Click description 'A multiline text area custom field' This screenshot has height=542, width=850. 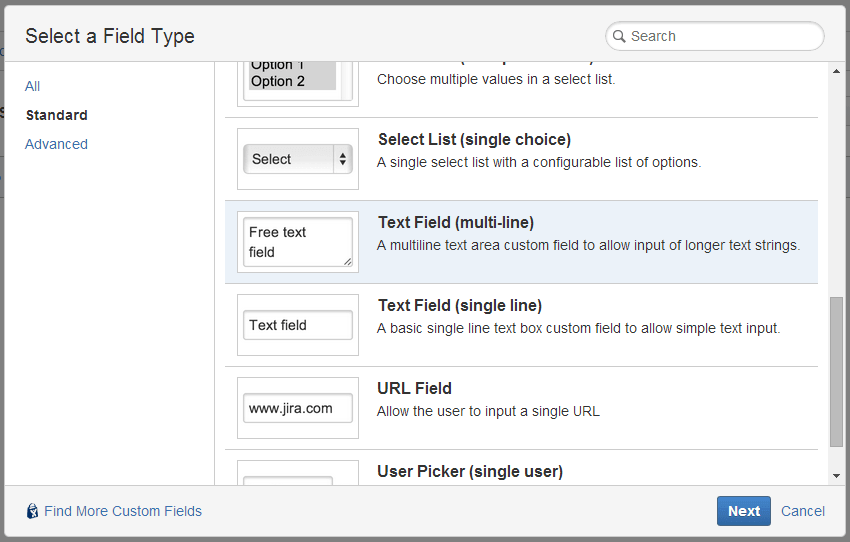[x=588, y=245]
